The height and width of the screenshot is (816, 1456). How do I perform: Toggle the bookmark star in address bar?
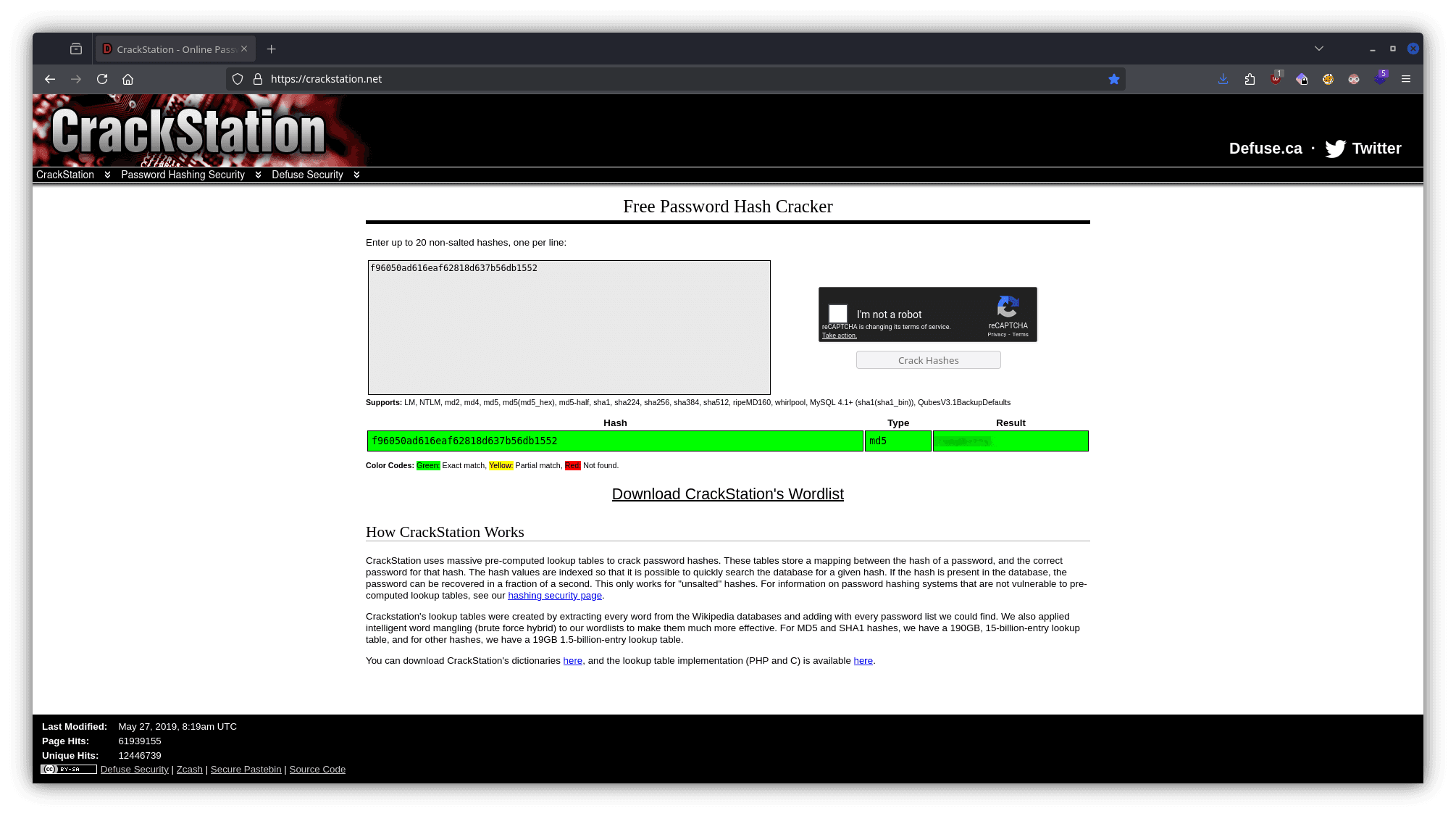[1115, 79]
